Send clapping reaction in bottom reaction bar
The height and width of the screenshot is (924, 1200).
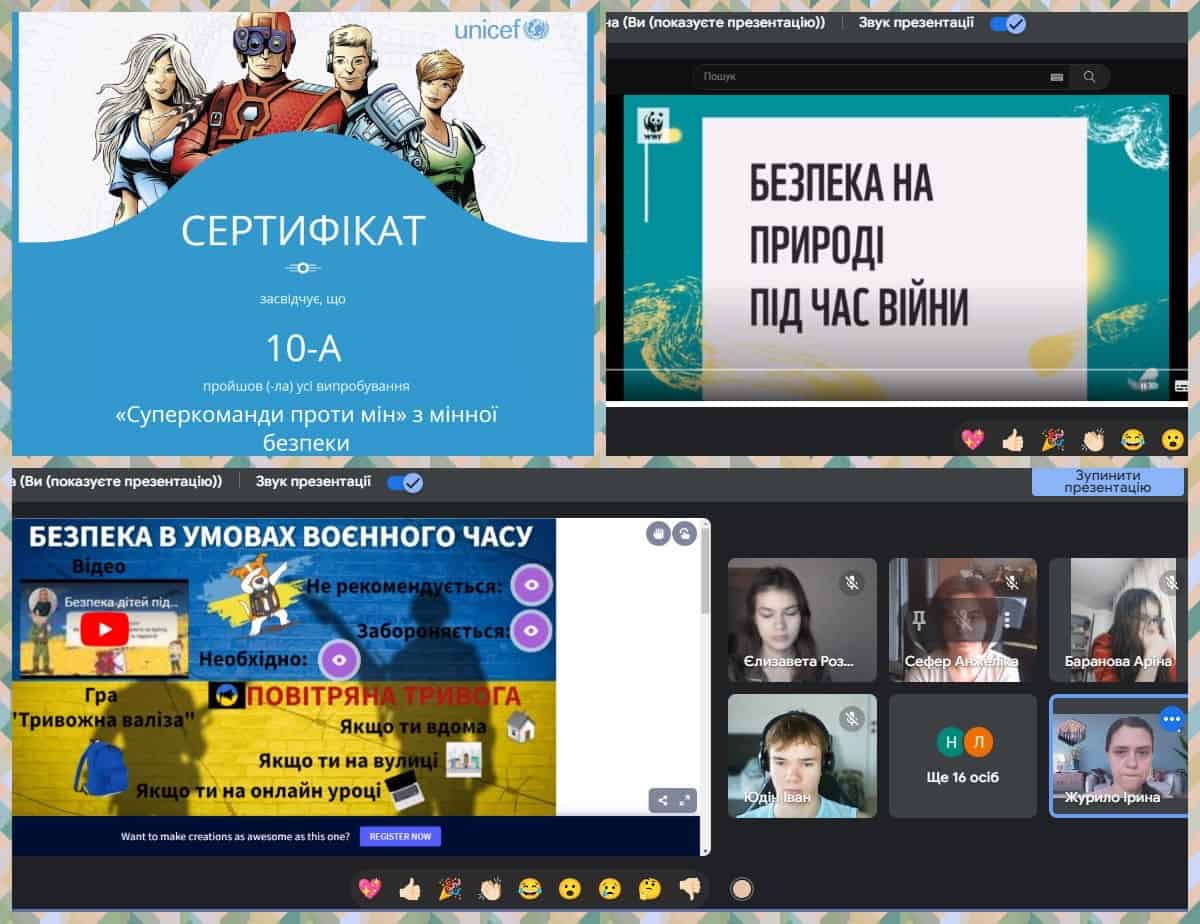[490, 888]
